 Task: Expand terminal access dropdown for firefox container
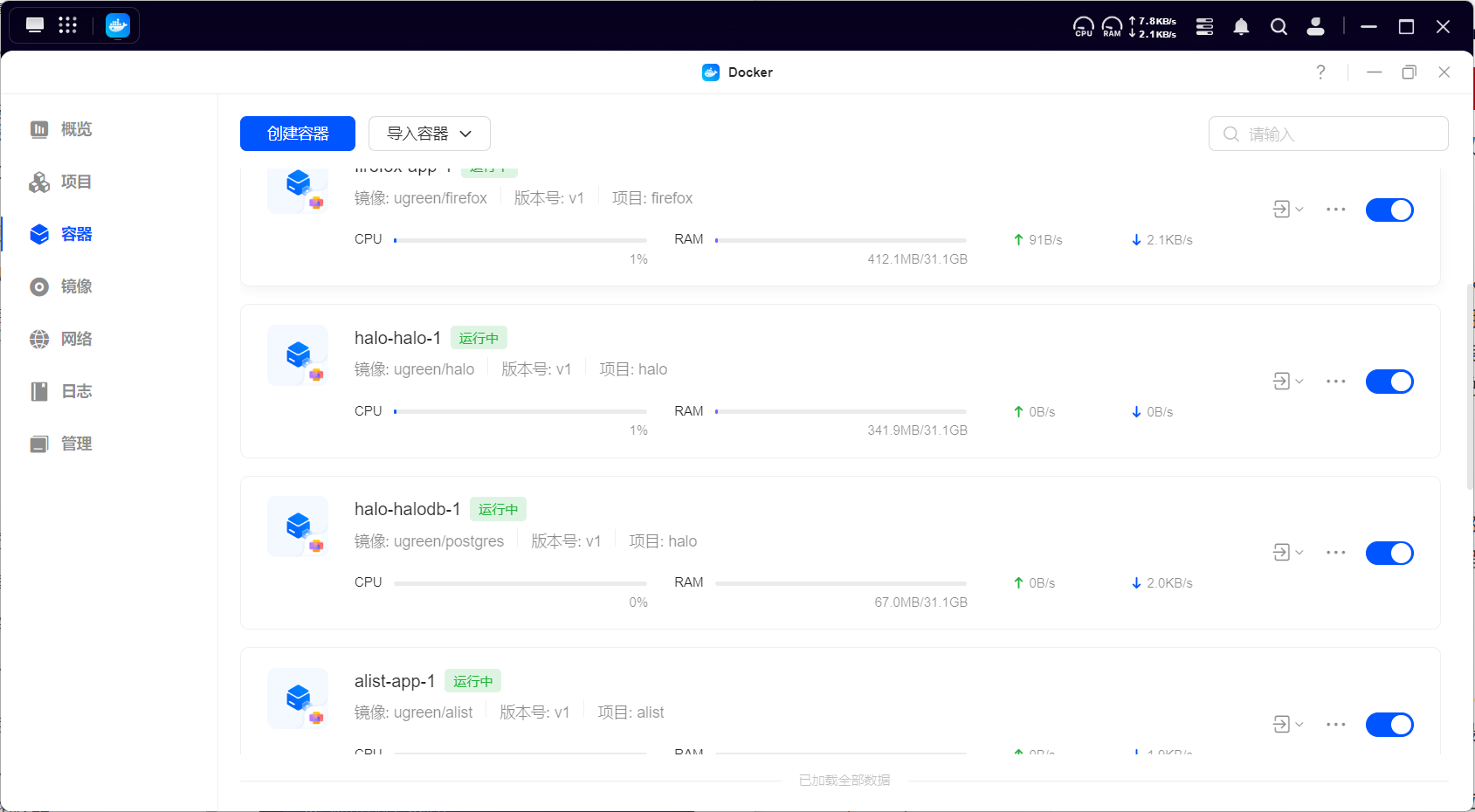click(1287, 210)
